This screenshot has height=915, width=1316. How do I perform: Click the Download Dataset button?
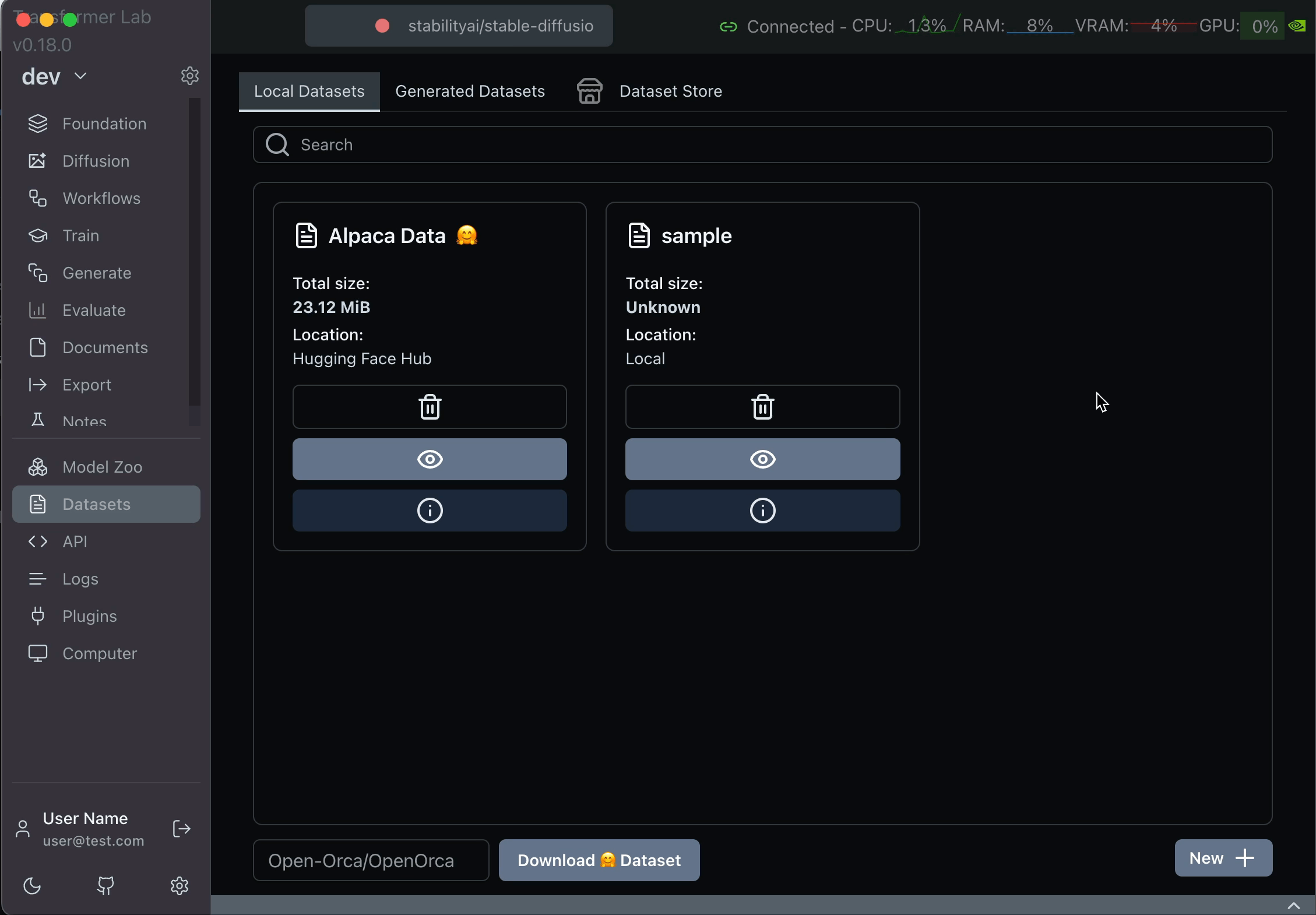click(599, 860)
